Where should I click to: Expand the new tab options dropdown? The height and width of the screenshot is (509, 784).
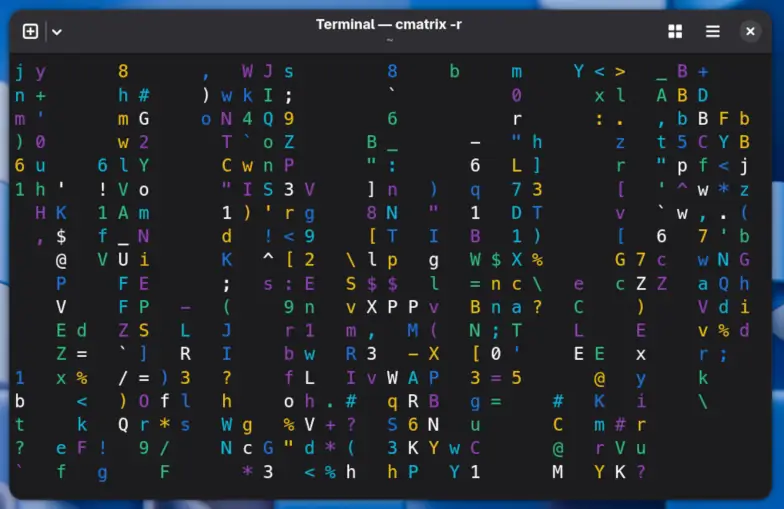(57, 32)
